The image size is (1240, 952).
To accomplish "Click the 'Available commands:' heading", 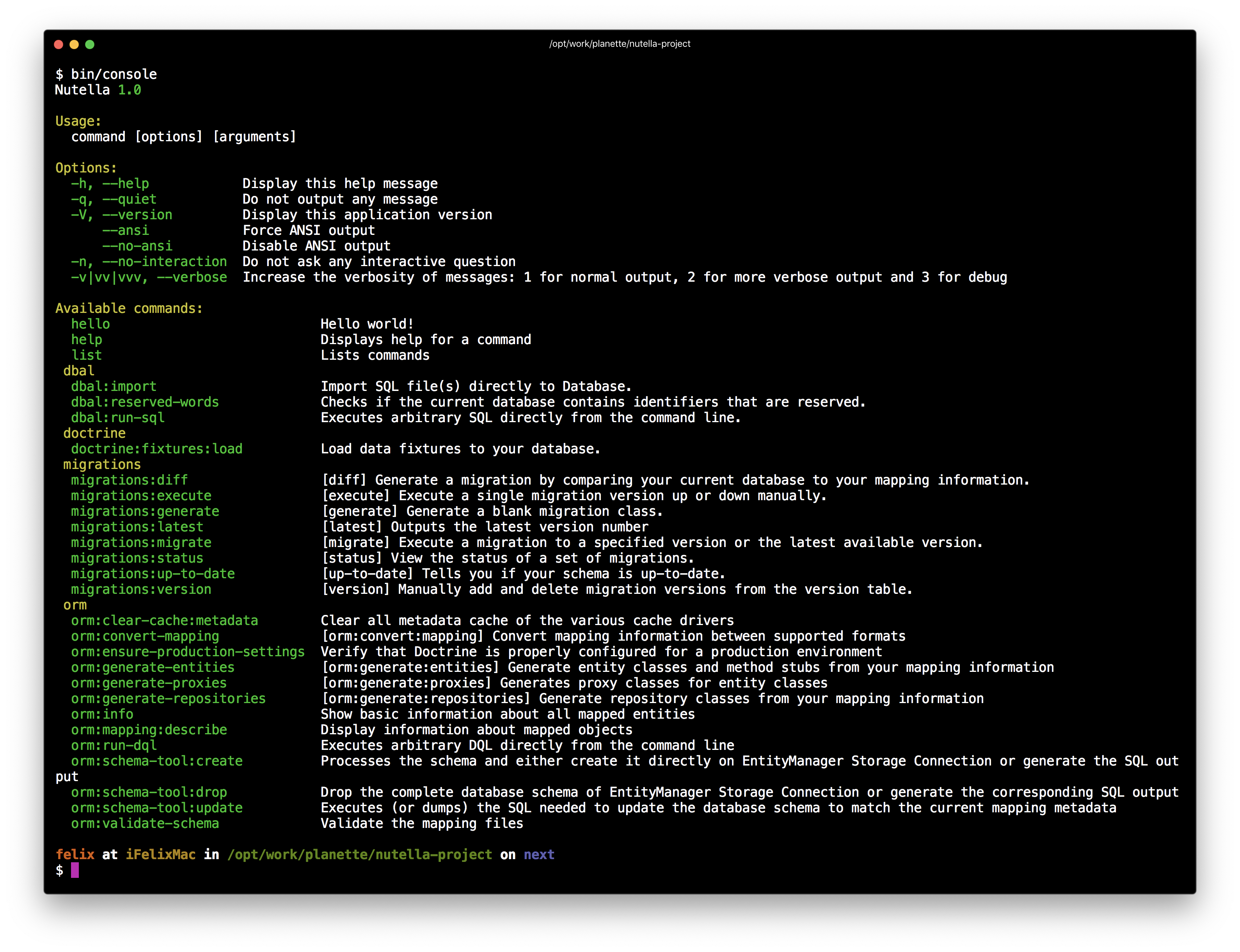I will click(129, 308).
